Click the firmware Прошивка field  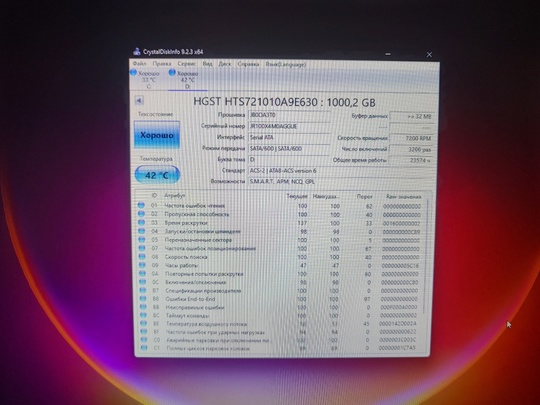pos(289,115)
